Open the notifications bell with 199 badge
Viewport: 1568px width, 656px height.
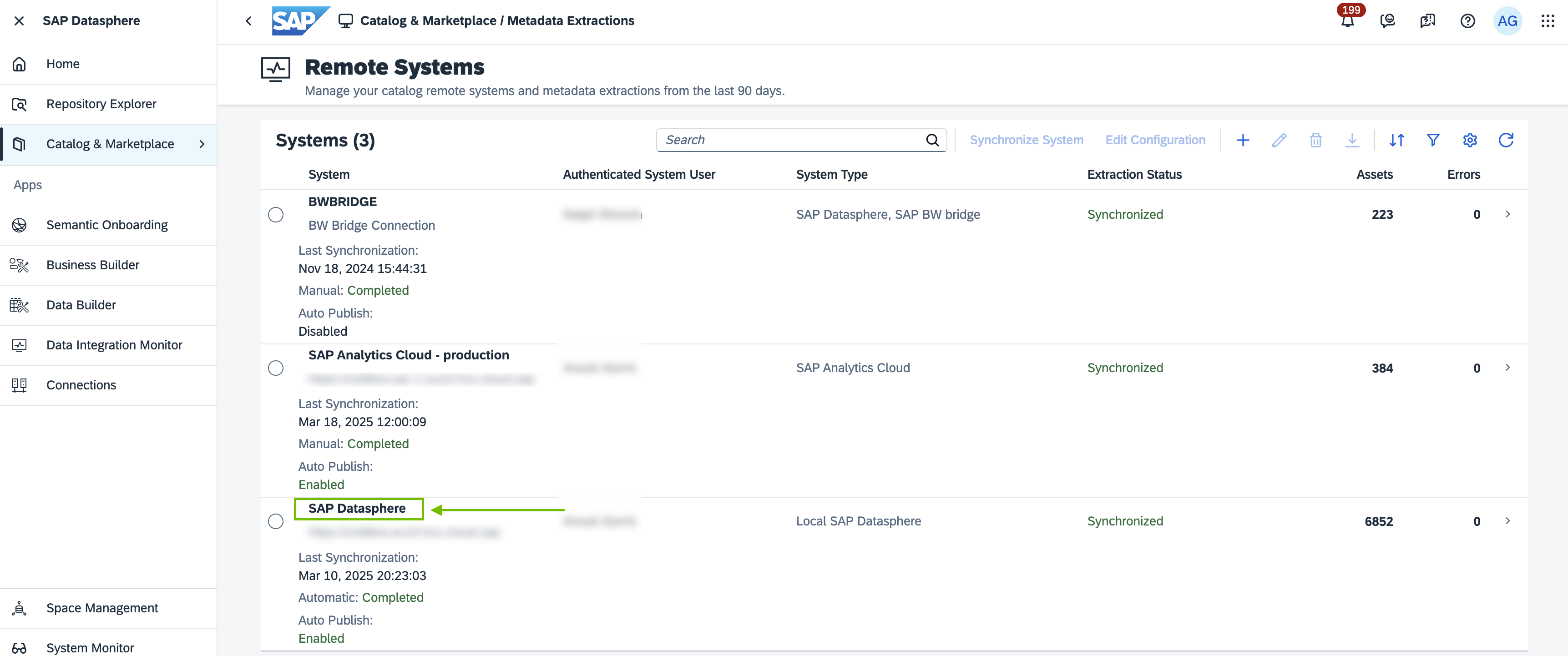pyautogui.click(x=1347, y=21)
